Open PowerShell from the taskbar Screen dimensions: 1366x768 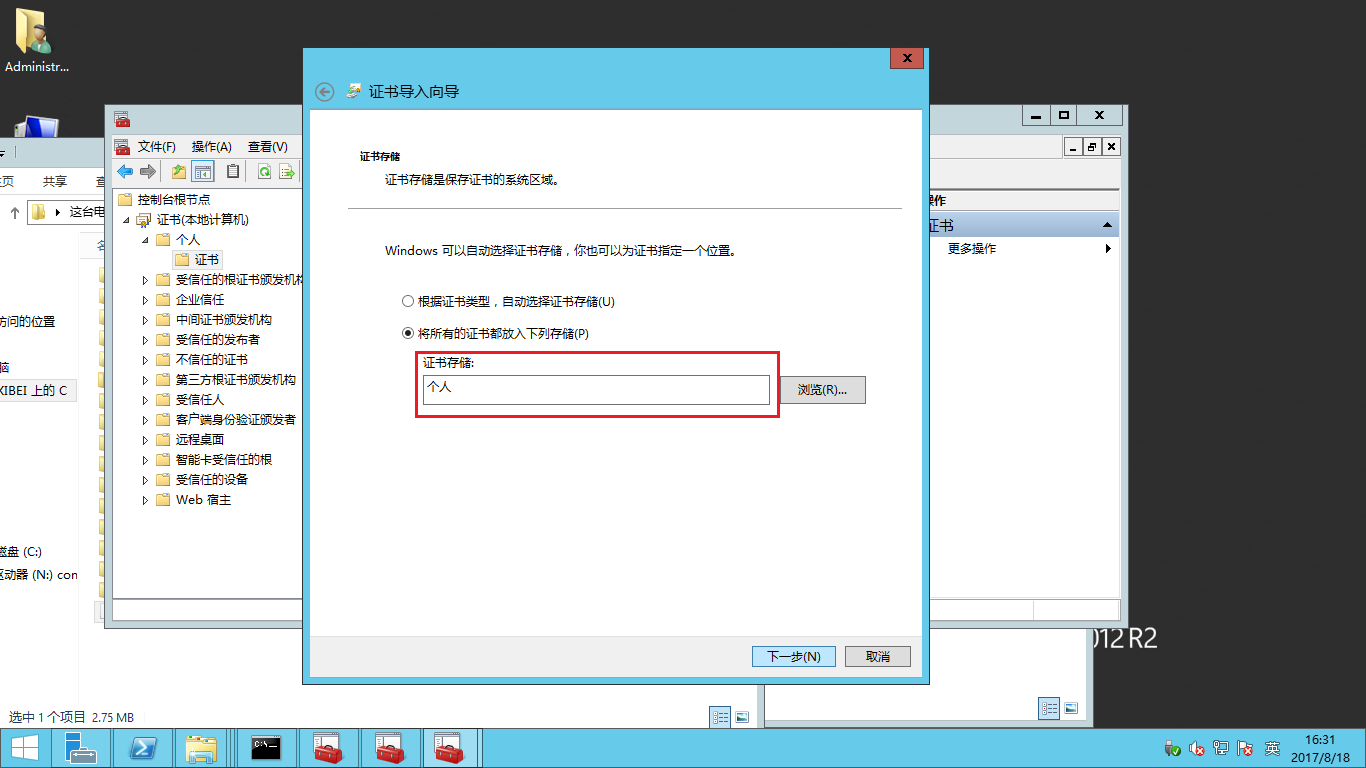tap(142, 748)
